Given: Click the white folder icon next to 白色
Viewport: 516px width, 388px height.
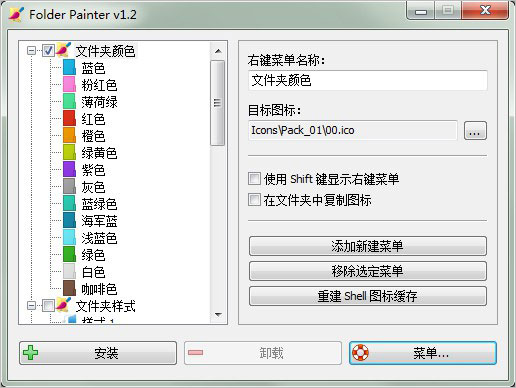Looking at the screenshot, I should (69, 271).
